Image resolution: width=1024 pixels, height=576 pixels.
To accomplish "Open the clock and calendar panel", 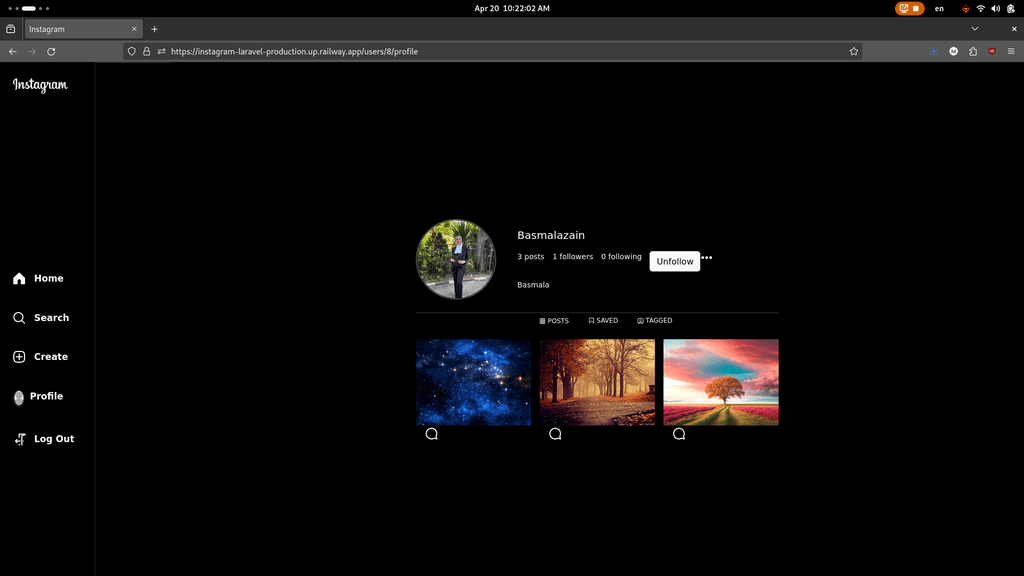I will pyautogui.click(x=512, y=8).
